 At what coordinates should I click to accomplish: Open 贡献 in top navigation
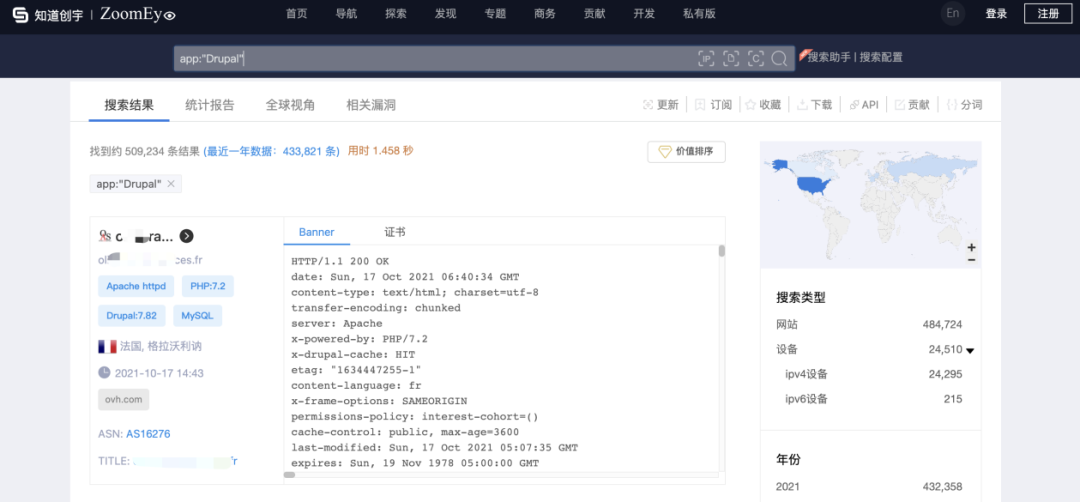594,14
